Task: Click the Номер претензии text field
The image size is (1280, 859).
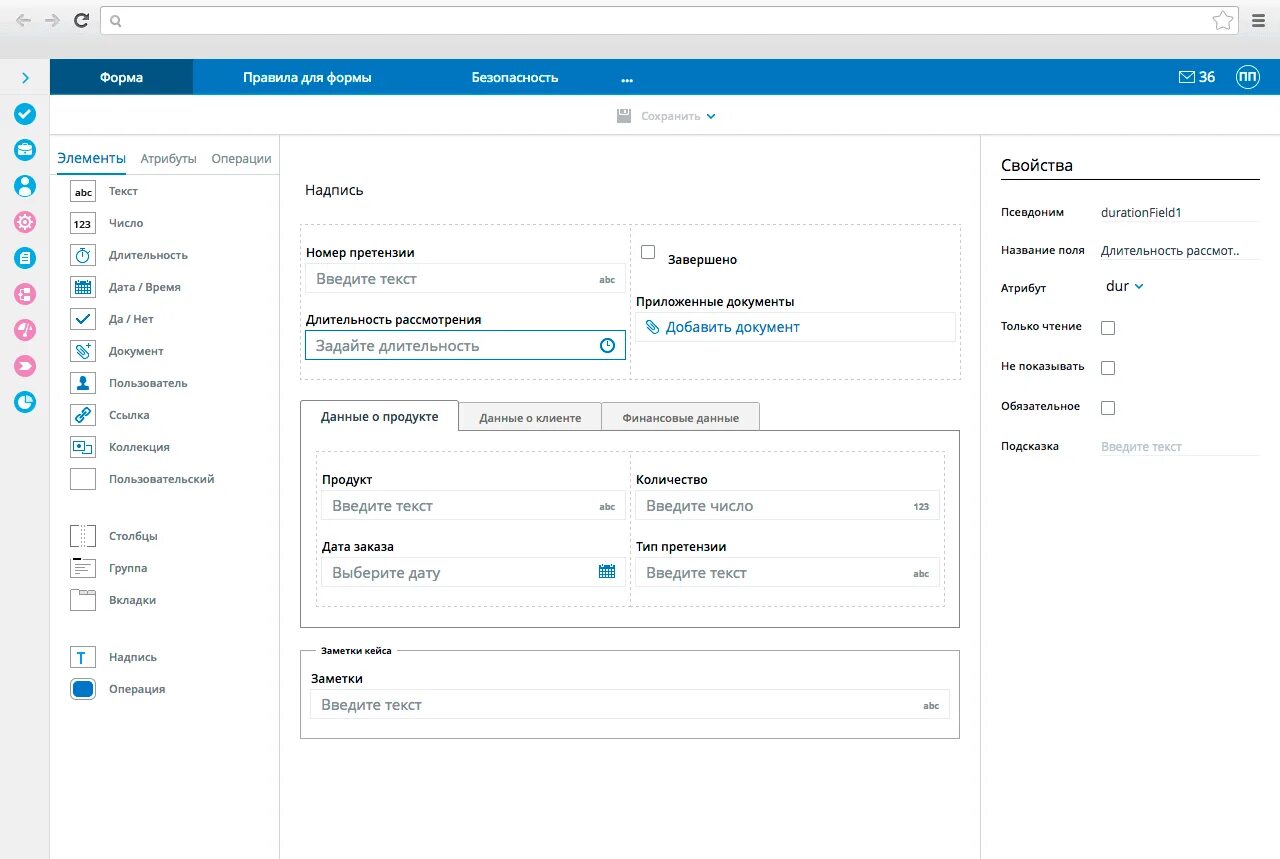Action: (466, 279)
